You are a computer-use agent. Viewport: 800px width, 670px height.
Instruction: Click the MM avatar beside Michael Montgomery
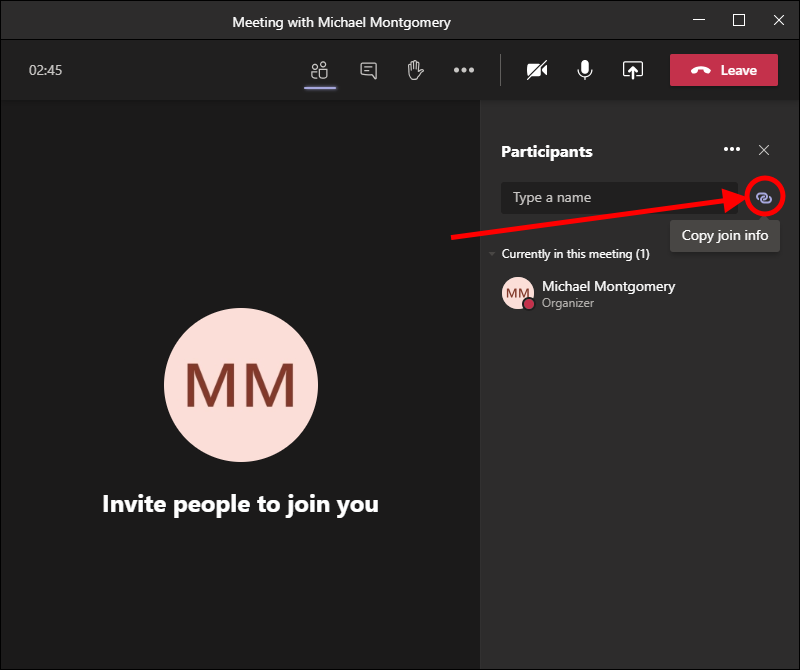(x=518, y=293)
